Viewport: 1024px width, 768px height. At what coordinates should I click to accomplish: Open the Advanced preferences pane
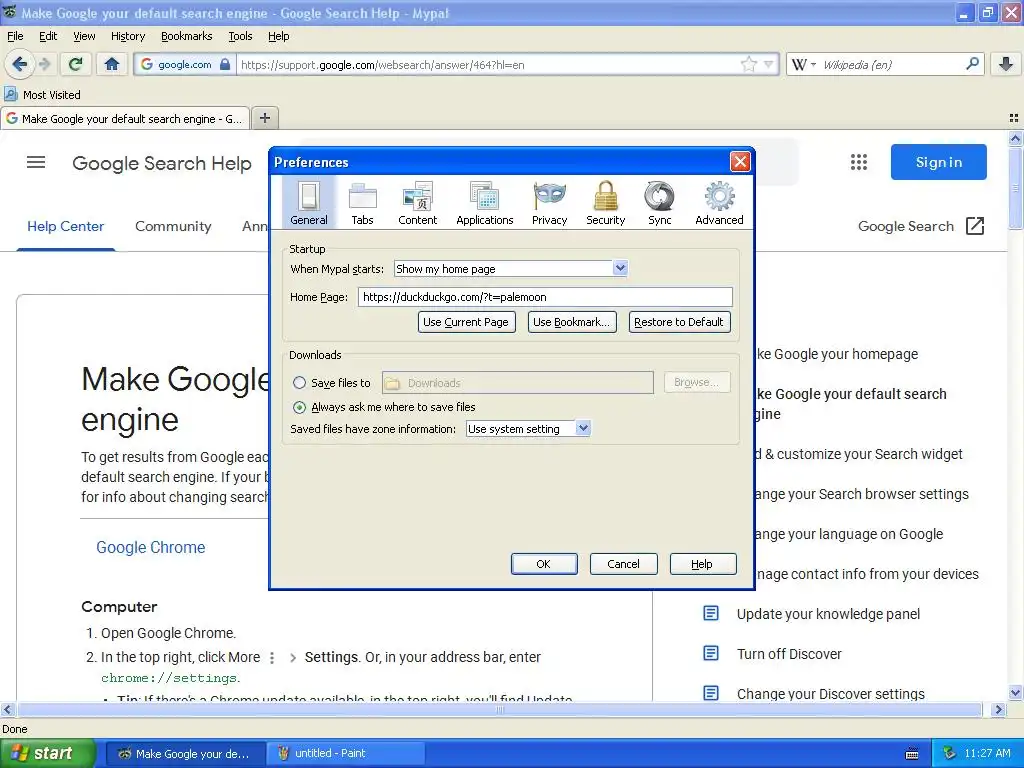[719, 203]
